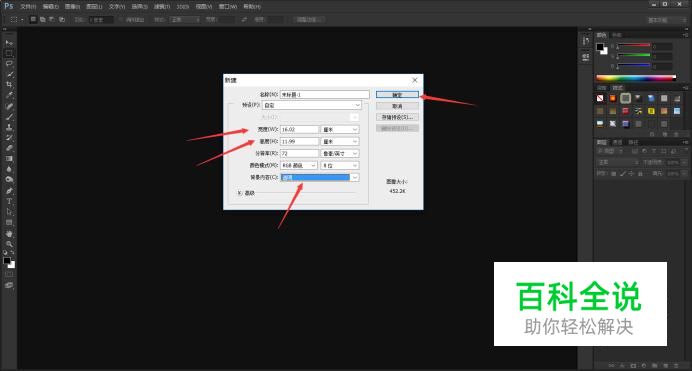692x371 pixels.
Task: Choose Subtract from selection mode
Action: (x=52, y=19)
